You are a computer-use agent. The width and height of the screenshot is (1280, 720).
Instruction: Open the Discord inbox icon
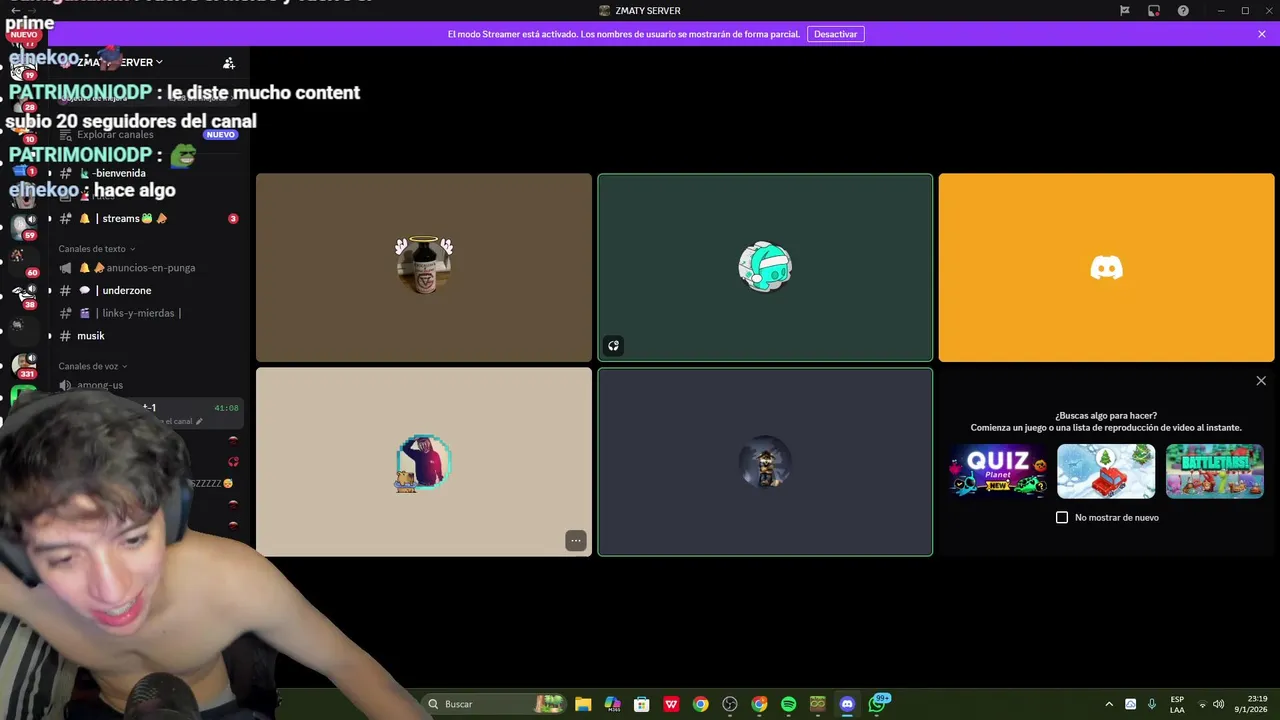click(1153, 10)
